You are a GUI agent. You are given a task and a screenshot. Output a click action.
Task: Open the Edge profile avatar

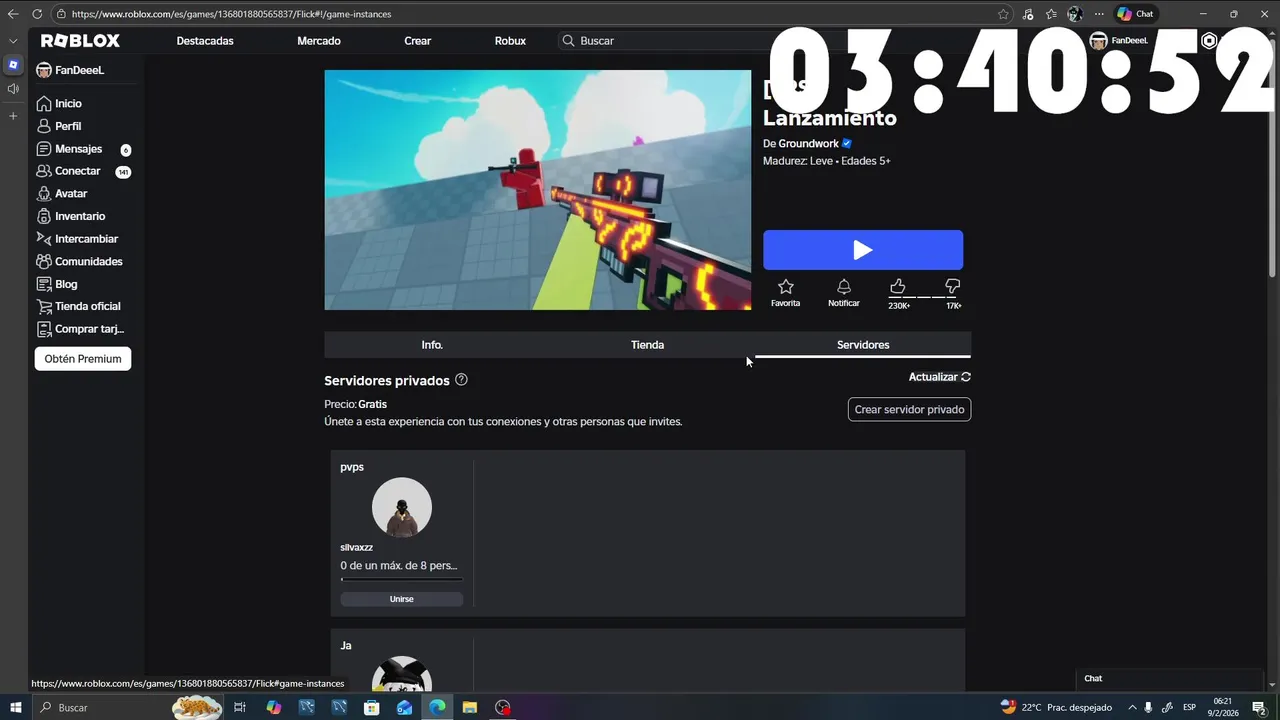click(1075, 14)
